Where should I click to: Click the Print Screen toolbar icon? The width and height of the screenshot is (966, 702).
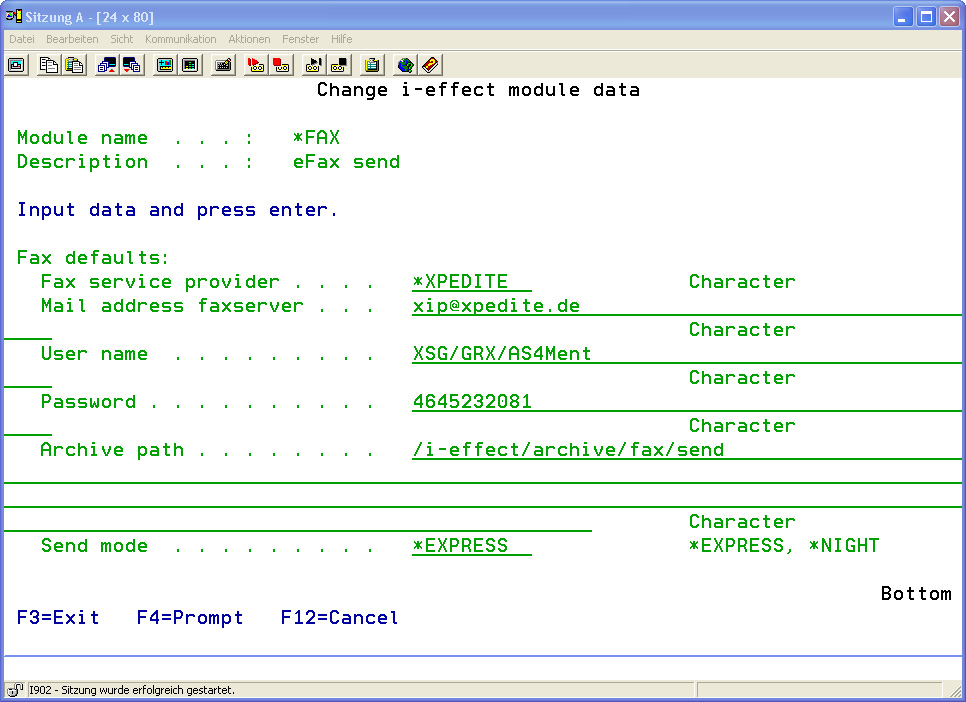coord(16,65)
